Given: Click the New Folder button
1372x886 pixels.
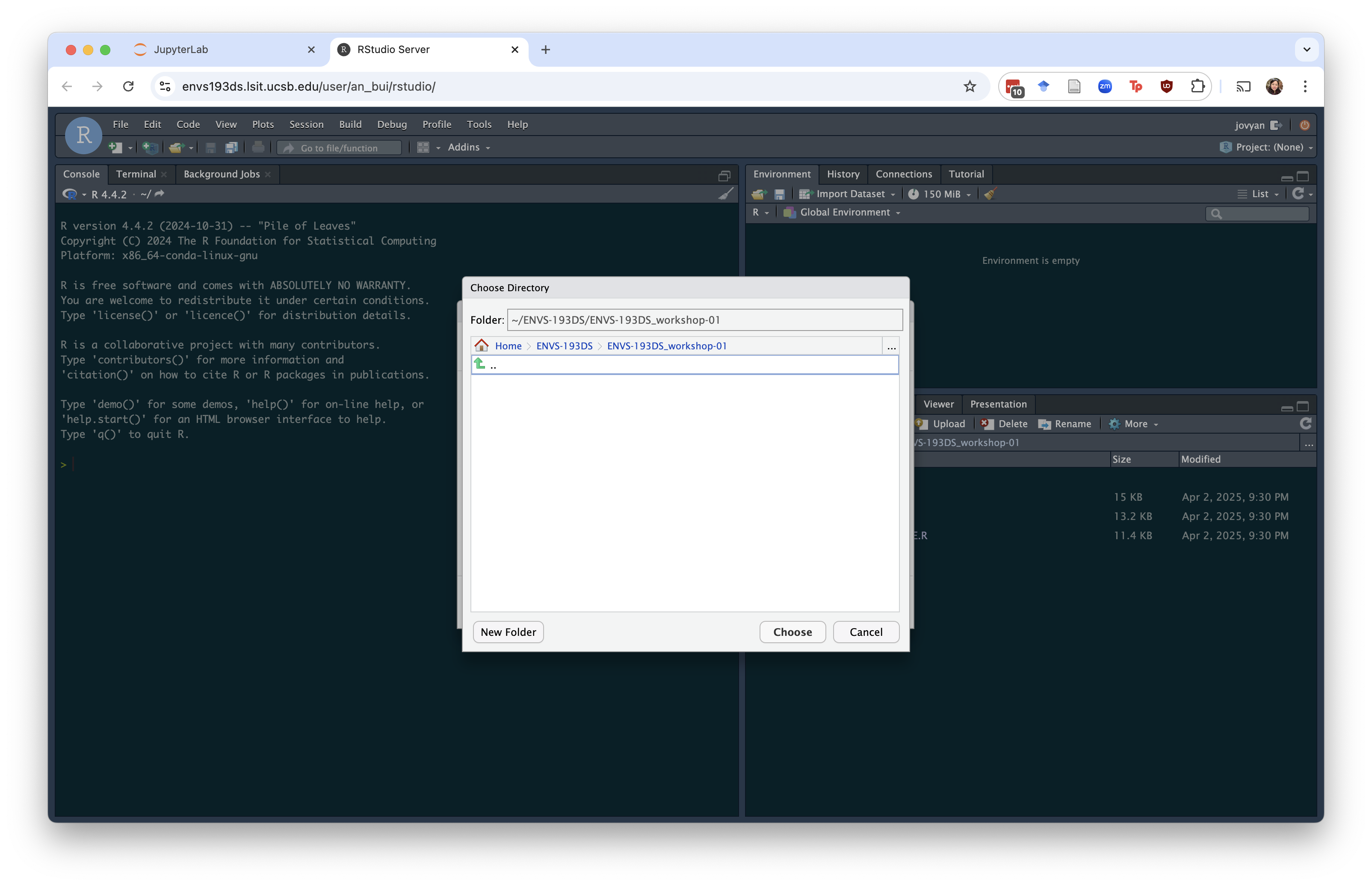Looking at the screenshot, I should pyautogui.click(x=508, y=632).
